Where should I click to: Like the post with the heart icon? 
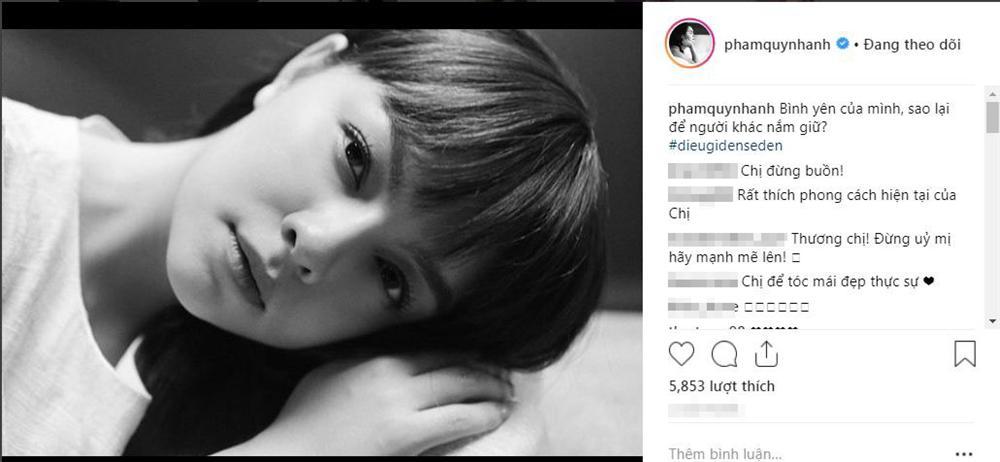coord(681,354)
